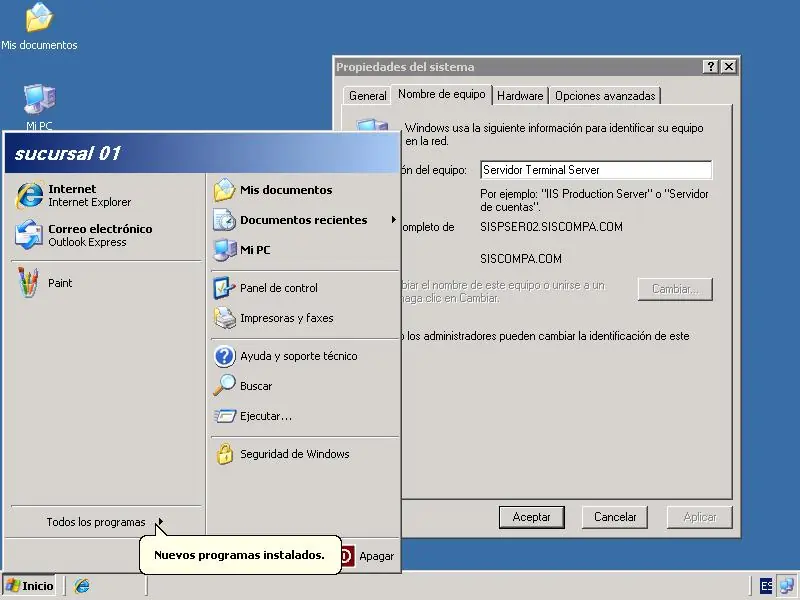Expand the Documentos recientes submenu arrow
The height and width of the screenshot is (600, 800).
(393, 220)
